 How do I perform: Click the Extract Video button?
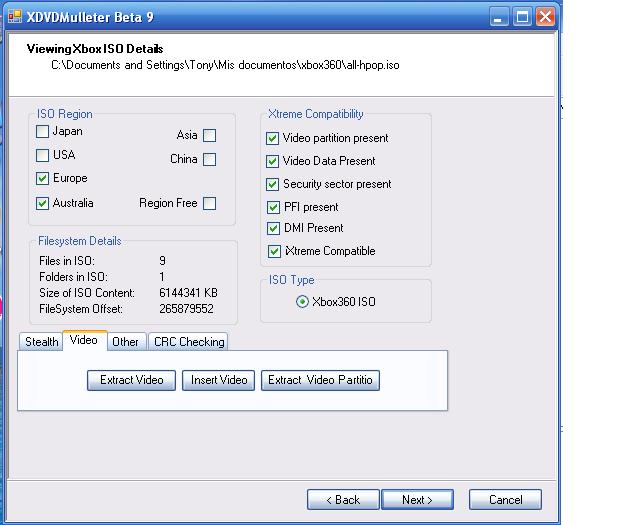click(131, 380)
